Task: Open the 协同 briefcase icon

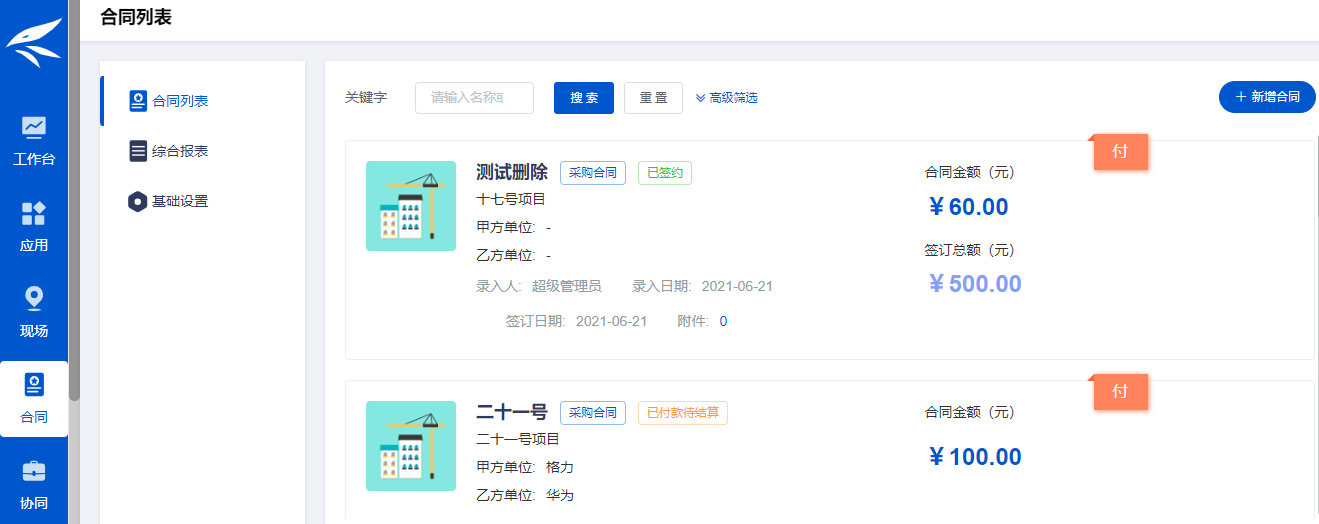Action: pyautogui.click(x=34, y=471)
